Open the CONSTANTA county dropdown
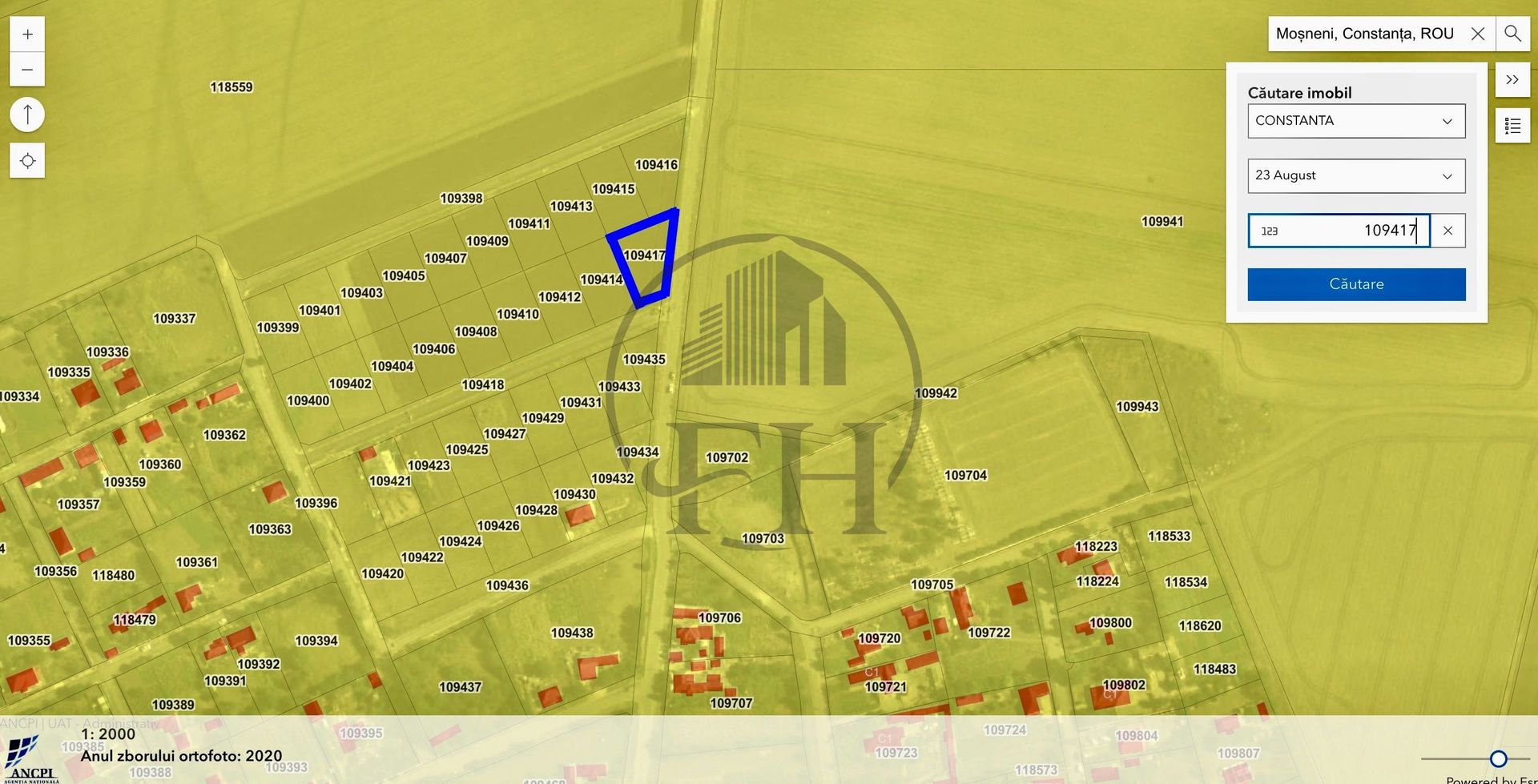 [1356, 121]
